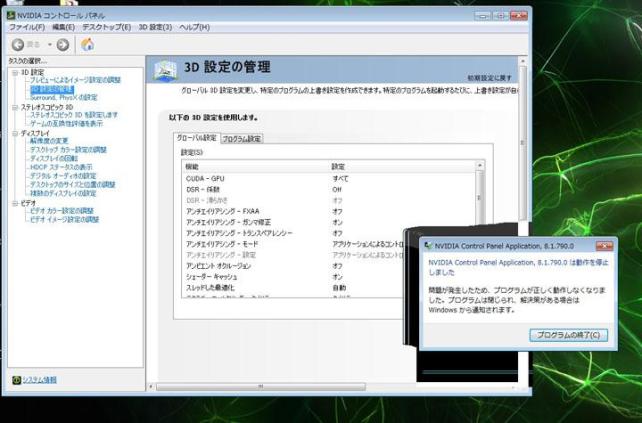
Task: Select the DSR - 係数 settings row
Action: 329,190
